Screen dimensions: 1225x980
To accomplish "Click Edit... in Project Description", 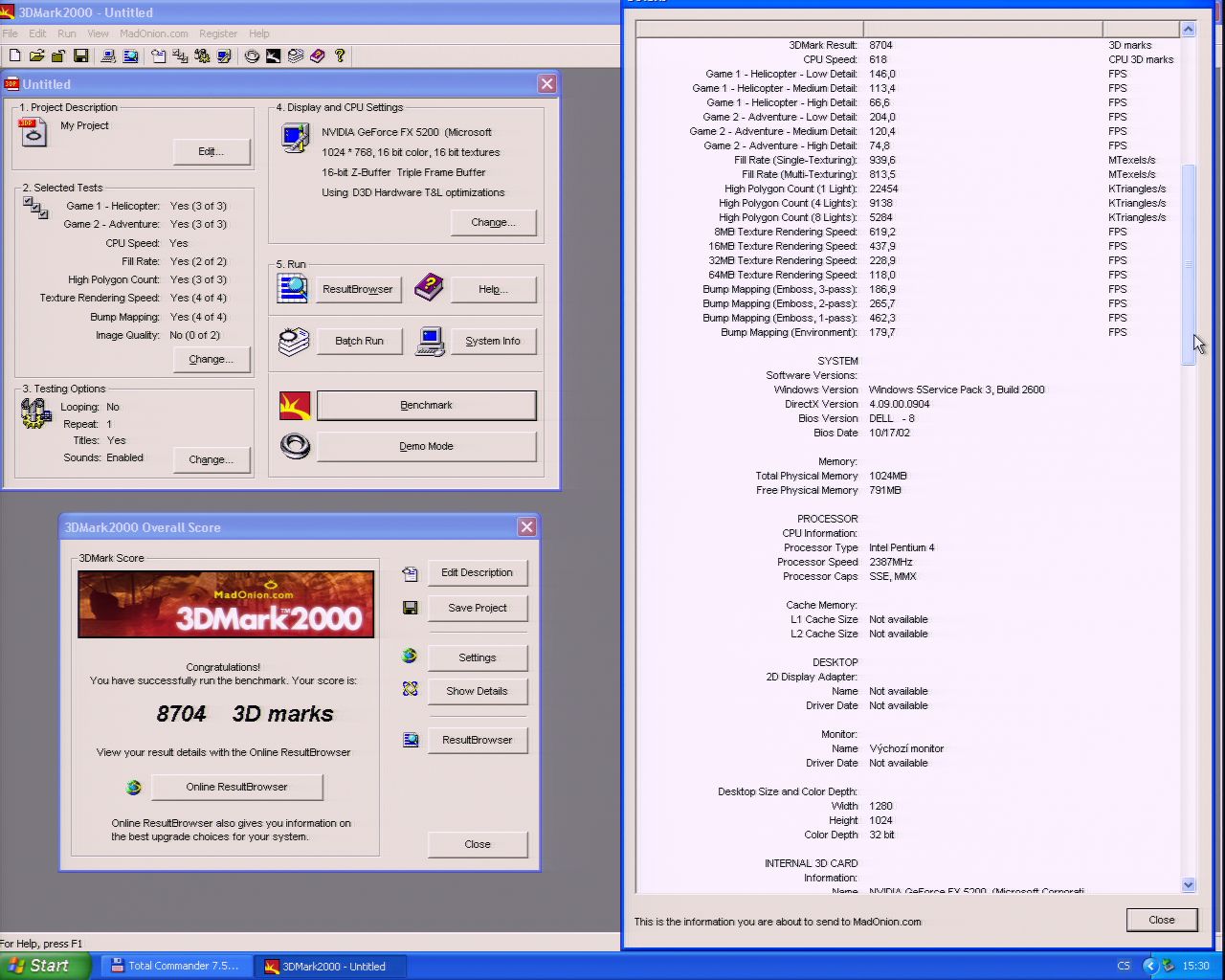I will tap(212, 151).
